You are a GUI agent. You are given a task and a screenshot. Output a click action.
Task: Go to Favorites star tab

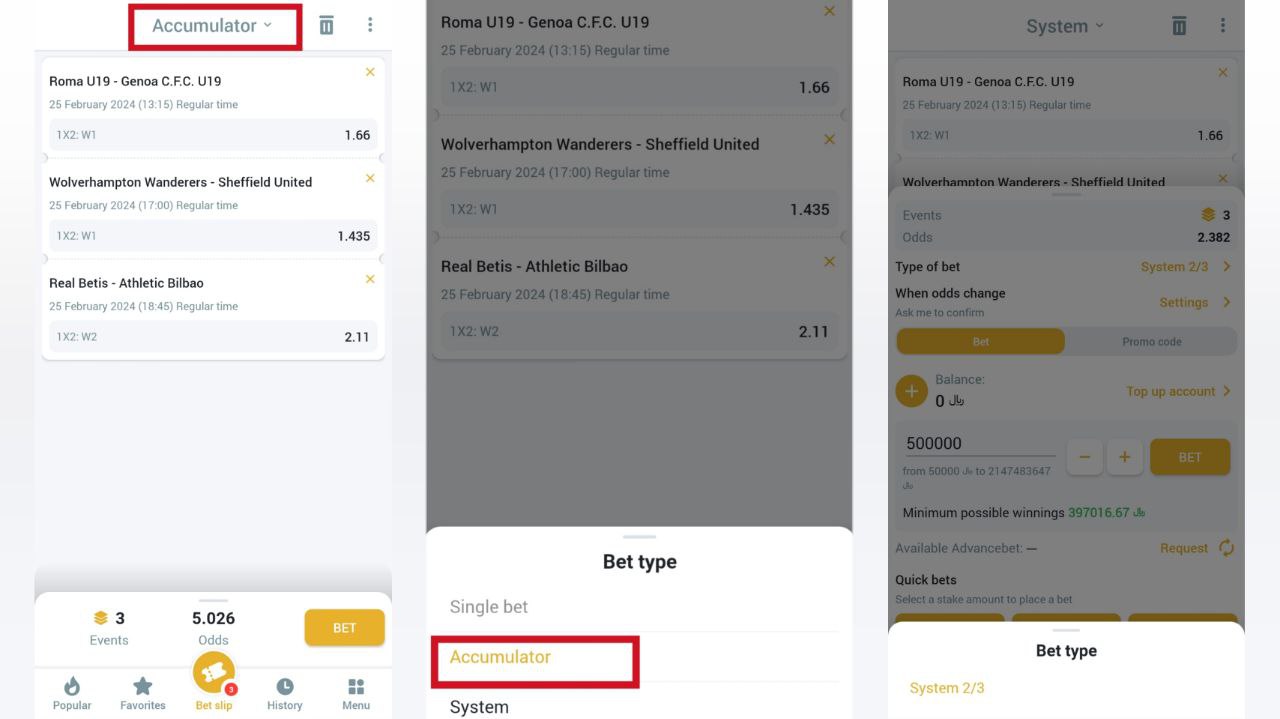[x=143, y=693]
